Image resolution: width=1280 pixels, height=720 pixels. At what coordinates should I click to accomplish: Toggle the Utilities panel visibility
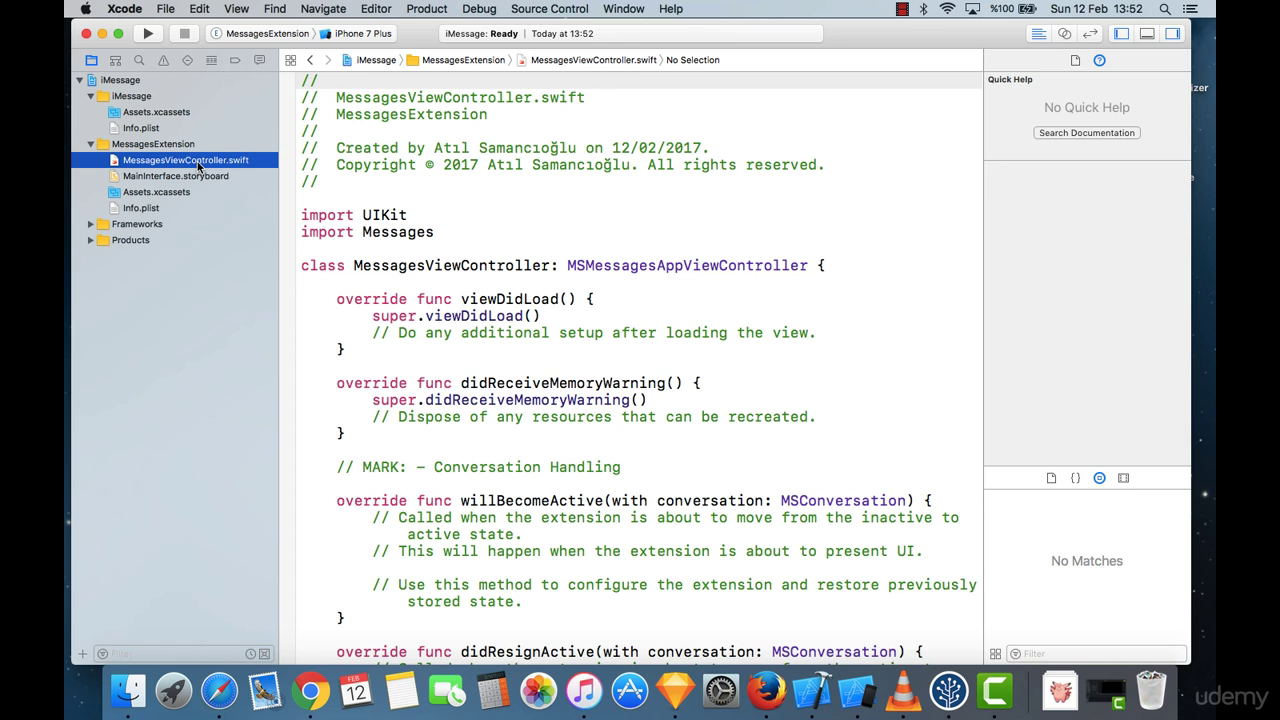(1172, 33)
